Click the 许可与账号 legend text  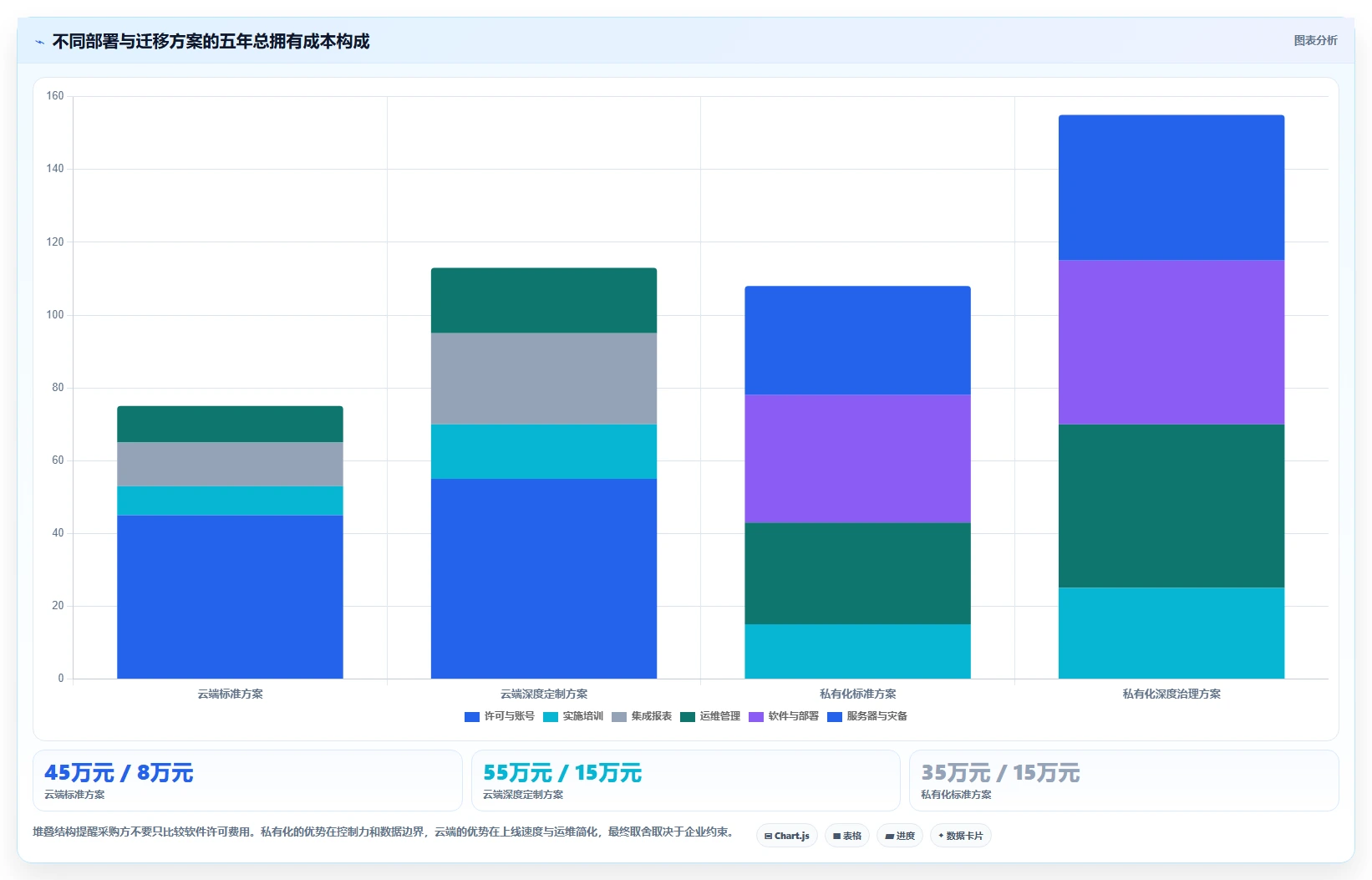pyautogui.click(x=510, y=716)
